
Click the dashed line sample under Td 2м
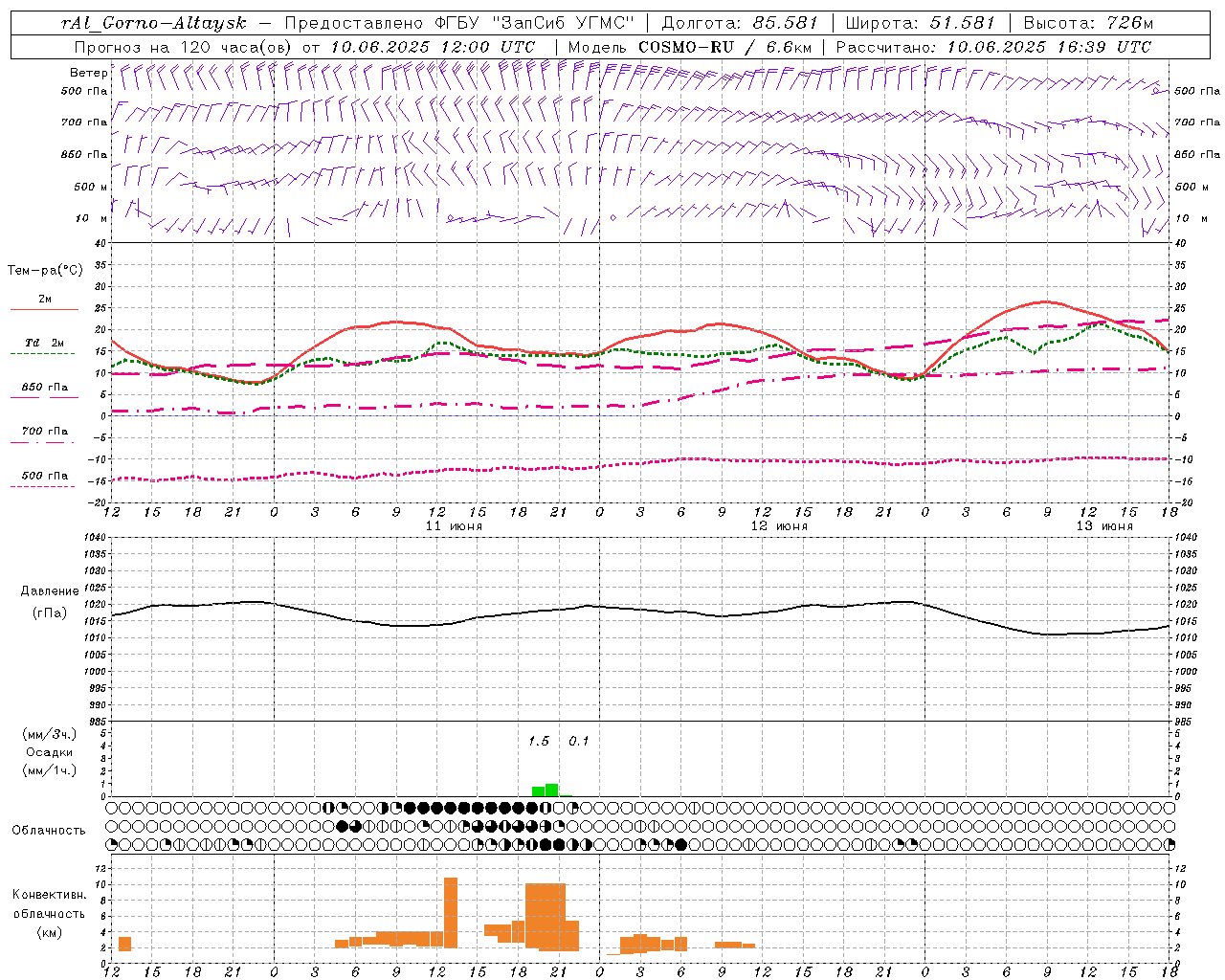[x=42, y=354]
